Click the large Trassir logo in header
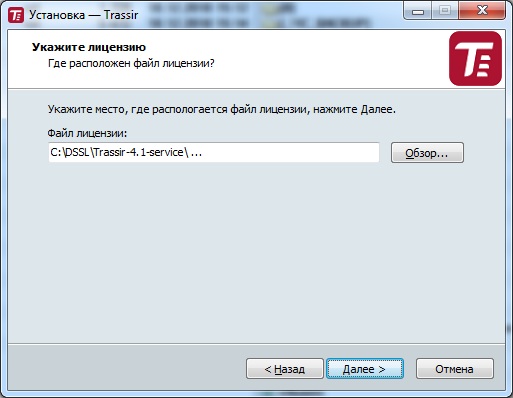The image size is (513, 398). [x=475, y=59]
